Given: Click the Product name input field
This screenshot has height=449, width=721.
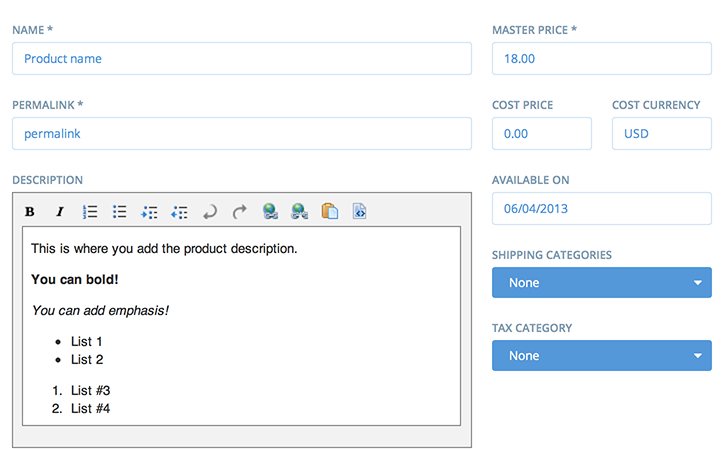Looking at the screenshot, I should tap(242, 58).
